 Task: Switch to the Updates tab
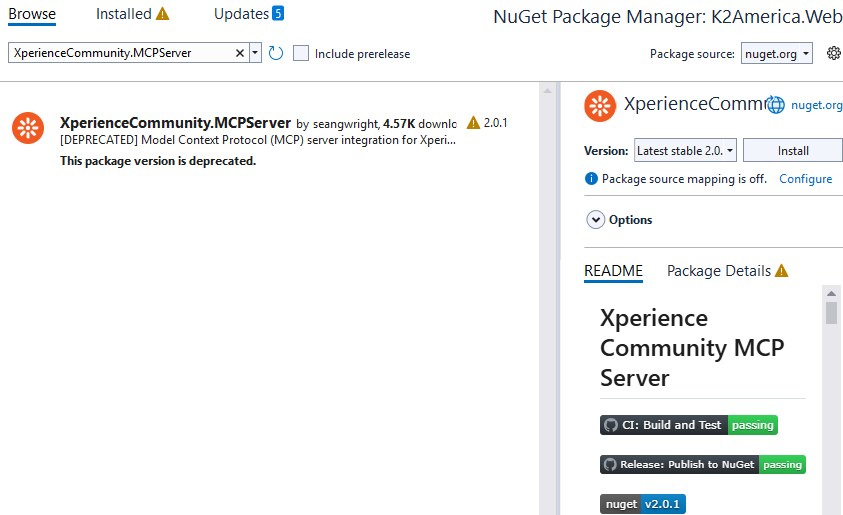pyautogui.click(x=241, y=14)
